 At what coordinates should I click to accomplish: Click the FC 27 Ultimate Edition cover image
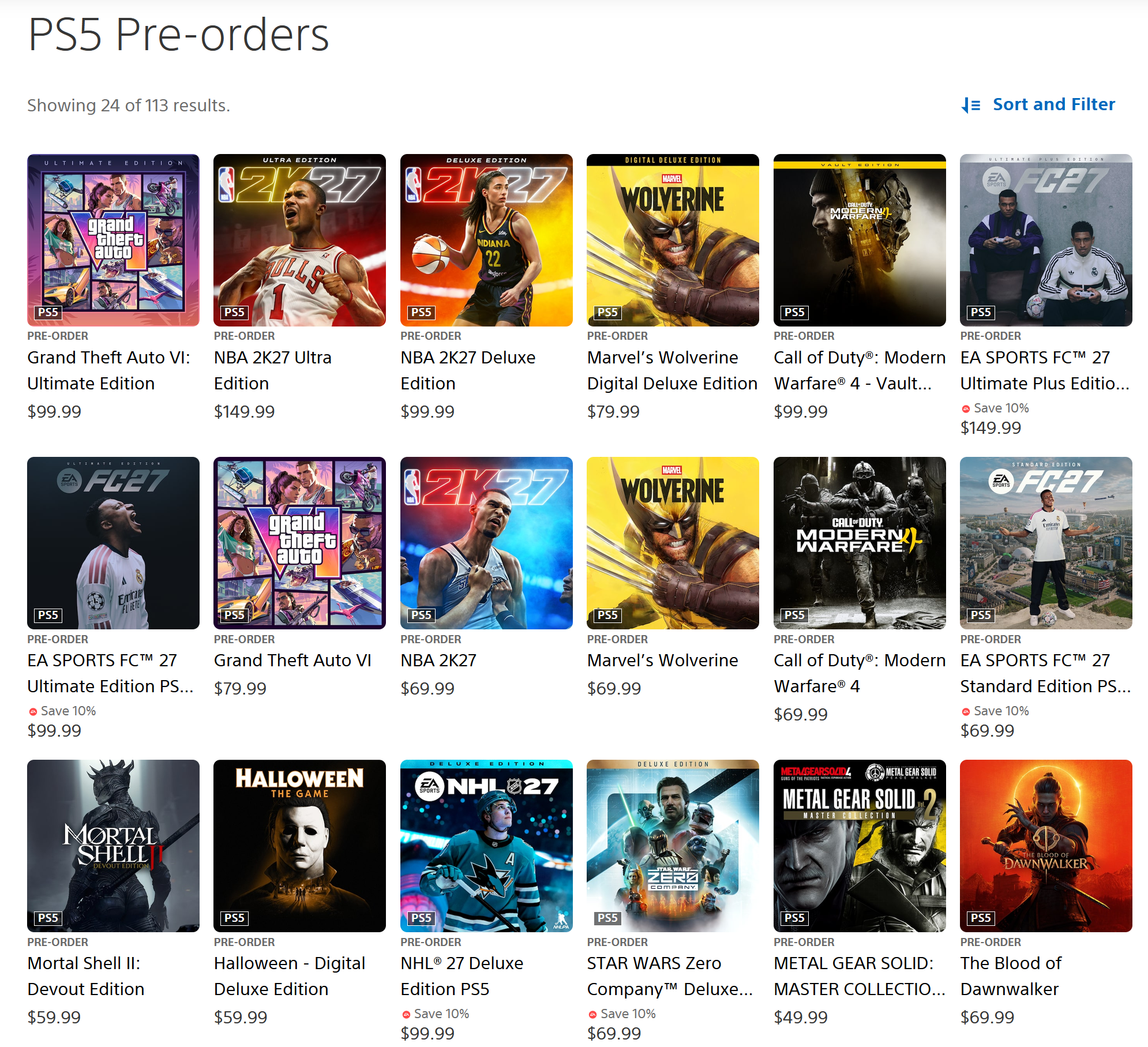(x=113, y=543)
